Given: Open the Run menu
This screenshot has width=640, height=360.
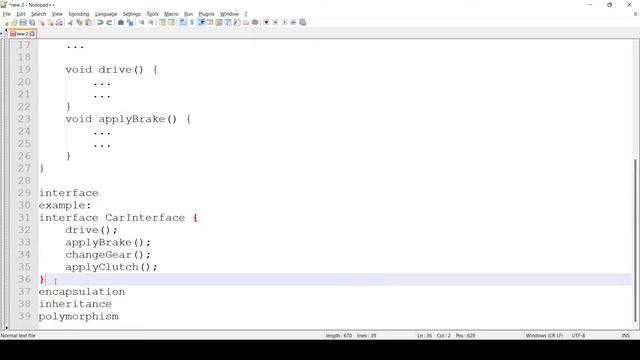Looking at the screenshot, I should [188, 14].
